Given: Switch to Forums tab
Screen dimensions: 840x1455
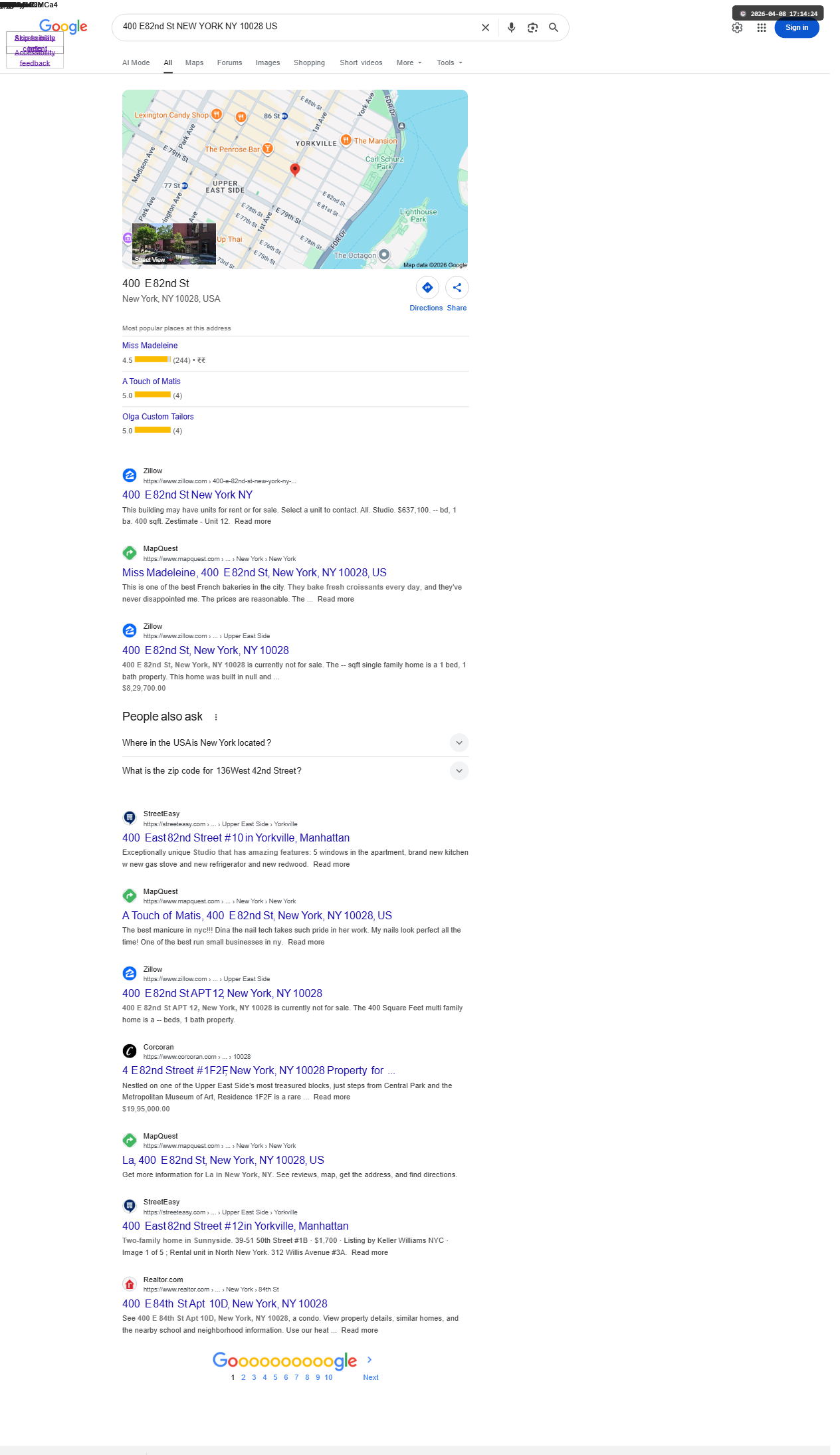Looking at the screenshot, I should tap(229, 63).
